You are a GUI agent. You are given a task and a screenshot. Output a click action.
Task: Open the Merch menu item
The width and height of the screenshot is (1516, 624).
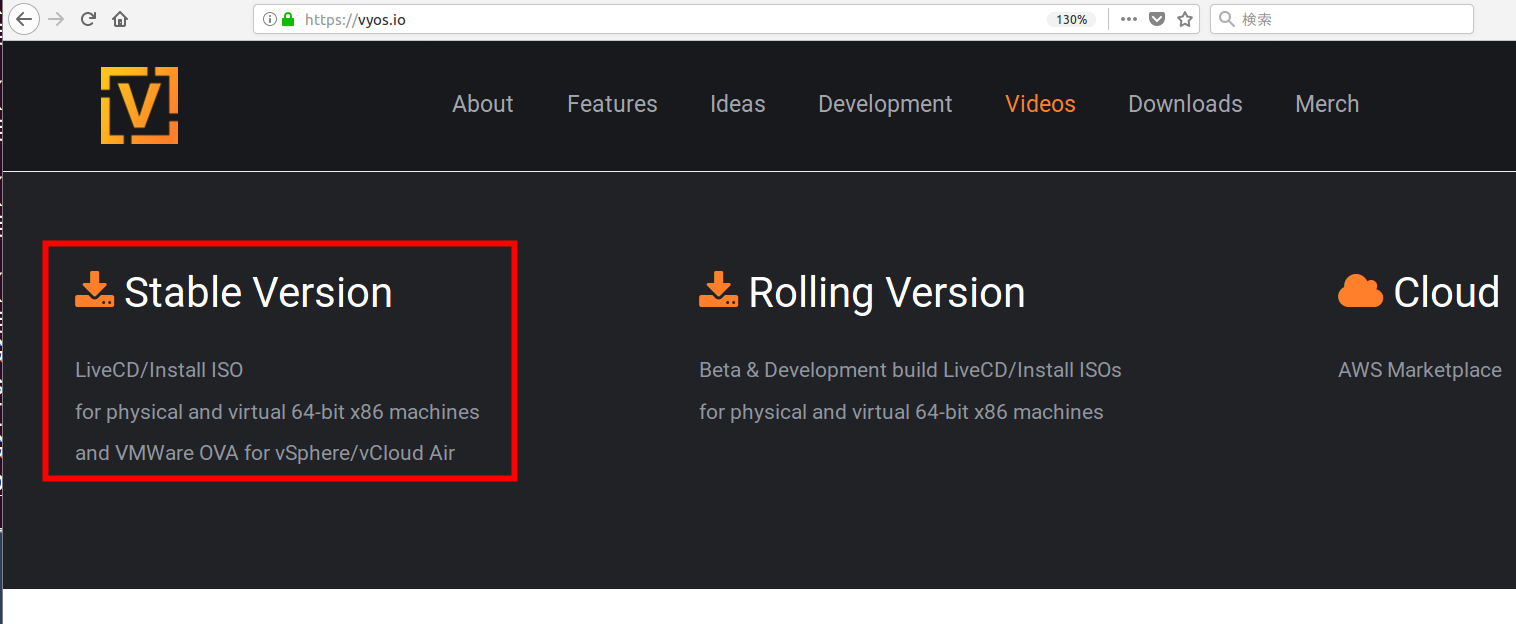1327,104
